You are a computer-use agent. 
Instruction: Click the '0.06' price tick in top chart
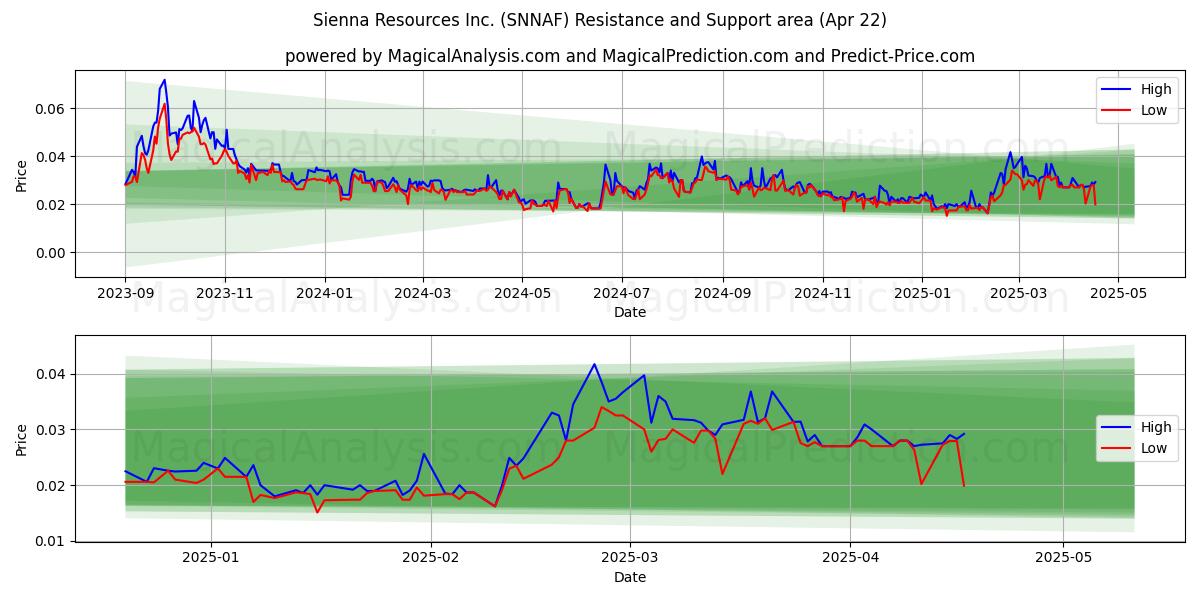pyautogui.click(x=51, y=108)
